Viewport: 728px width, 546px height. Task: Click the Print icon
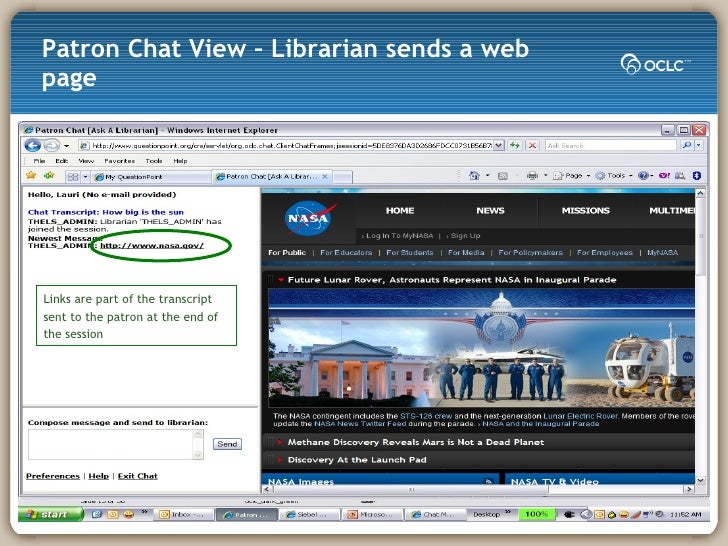[532, 176]
